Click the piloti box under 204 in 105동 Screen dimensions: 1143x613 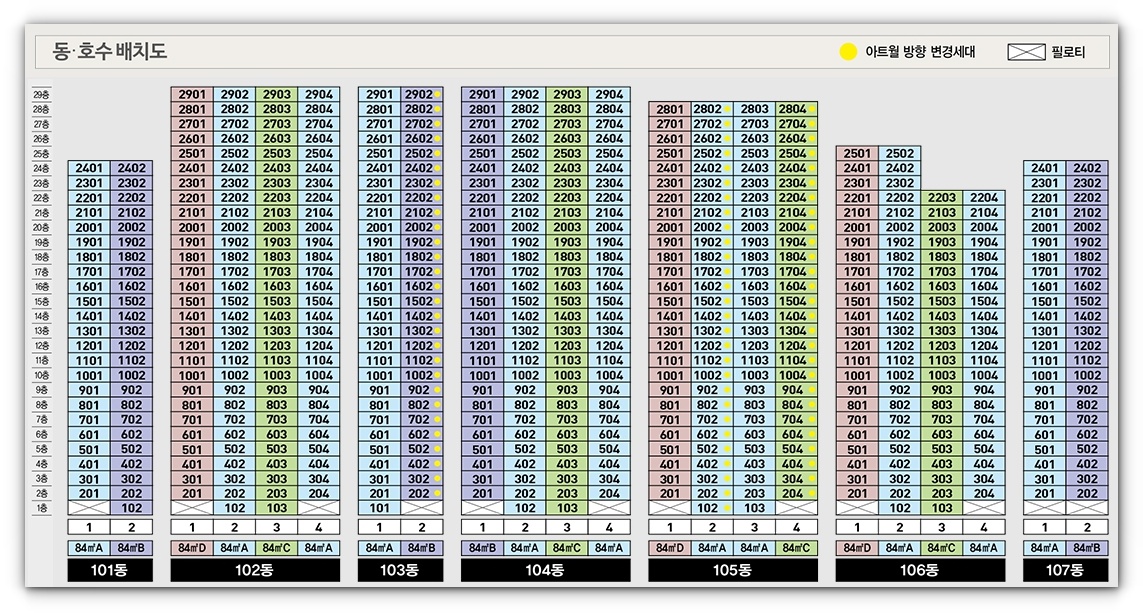[796, 508]
